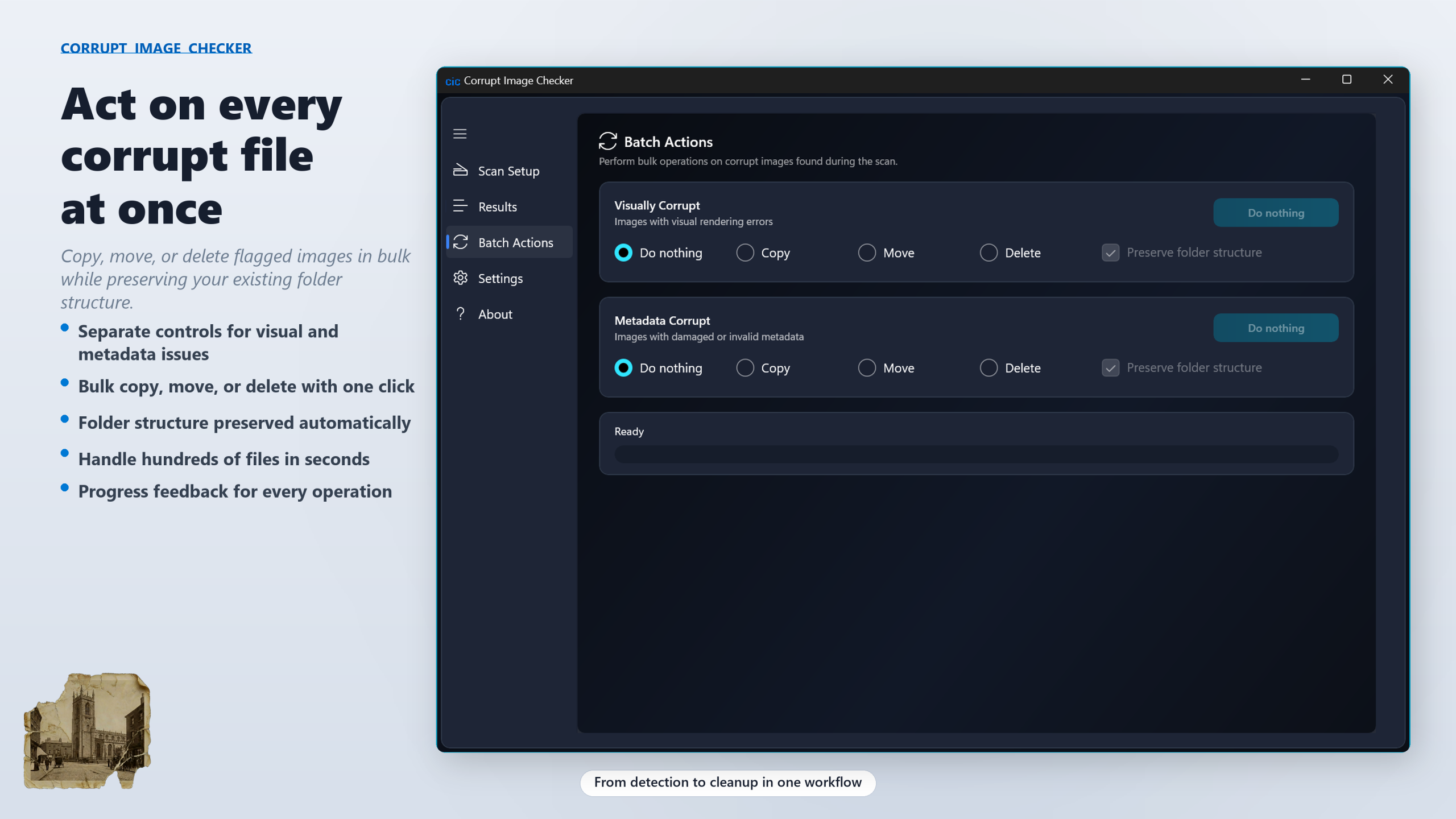1456x819 pixels.
Task: Click the hamburger menu icon above the sidebar
Action: click(x=459, y=133)
